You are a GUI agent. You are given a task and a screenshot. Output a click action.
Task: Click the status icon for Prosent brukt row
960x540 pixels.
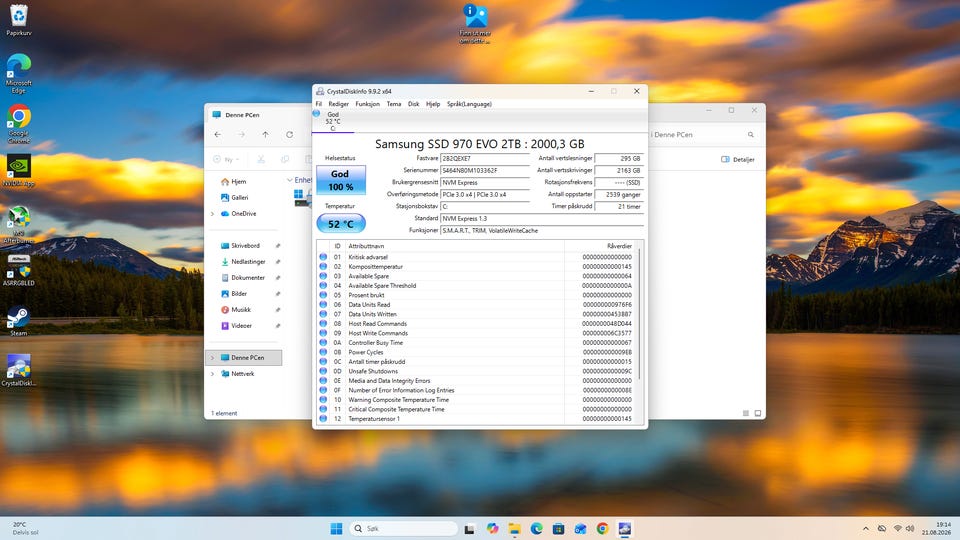coord(323,295)
